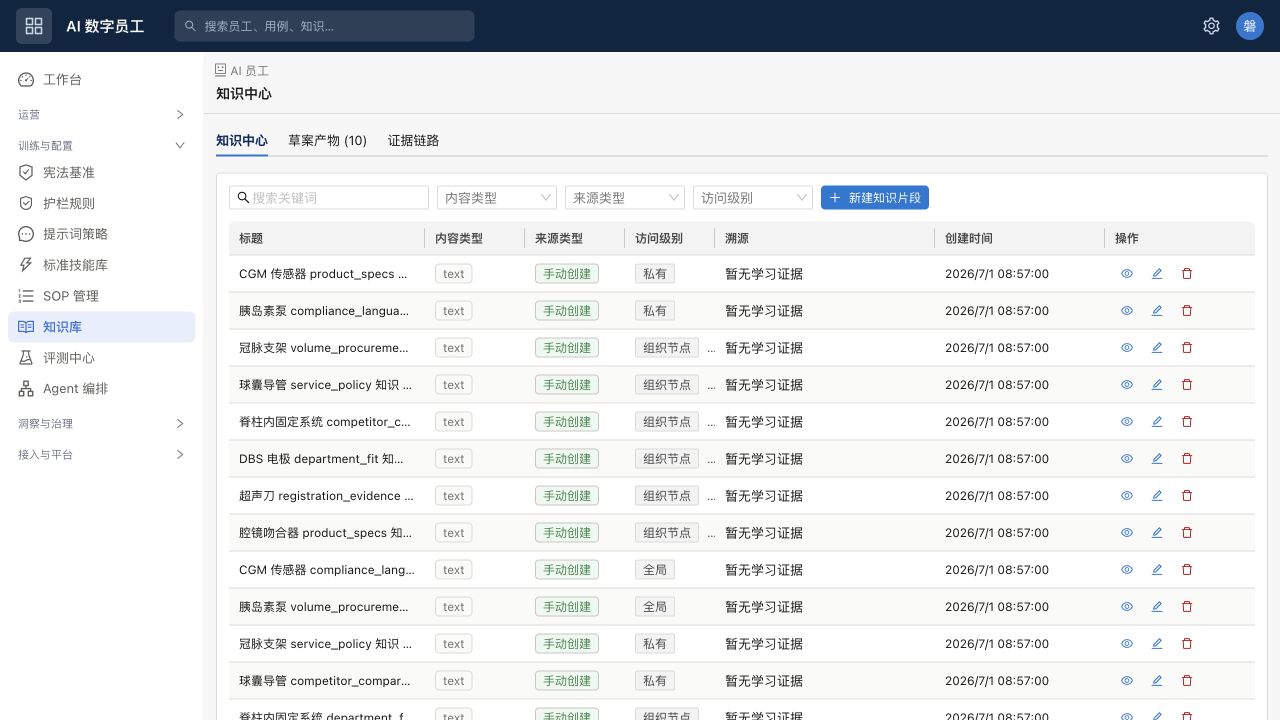Delete the 球囊导管 competitor_compar row

pyautogui.click(x=1187, y=681)
